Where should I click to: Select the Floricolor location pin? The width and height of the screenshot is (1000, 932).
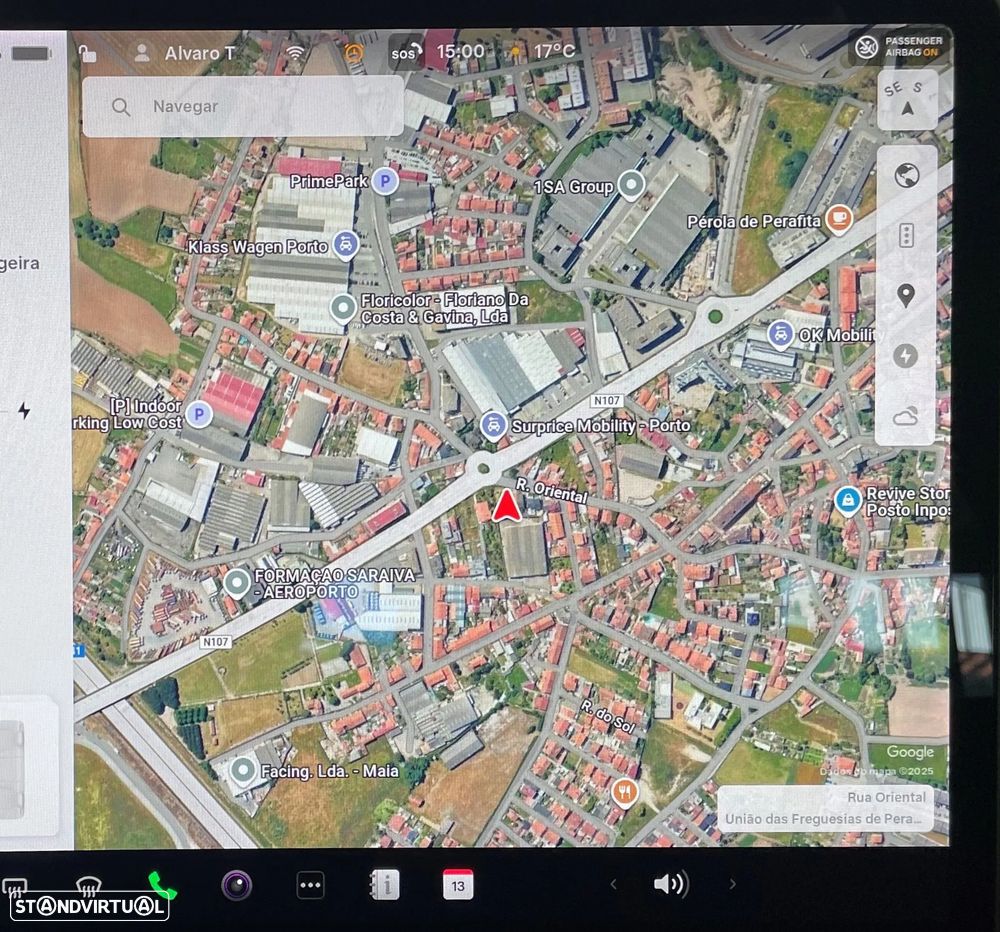343,309
